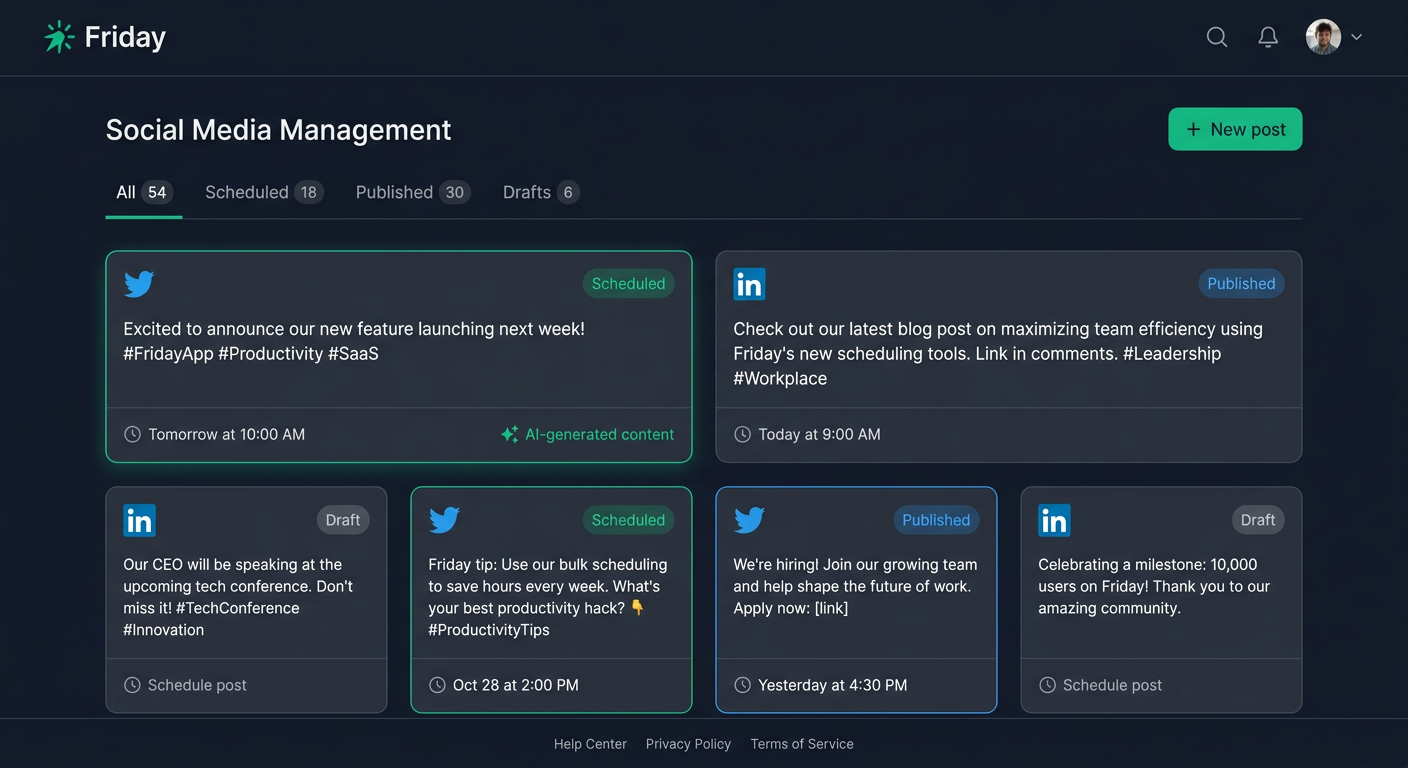Viewport: 1408px width, 768px height.
Task: Click Twitter icon on Friday tip post
Action: pyautogui.click(x=444, y=520)
